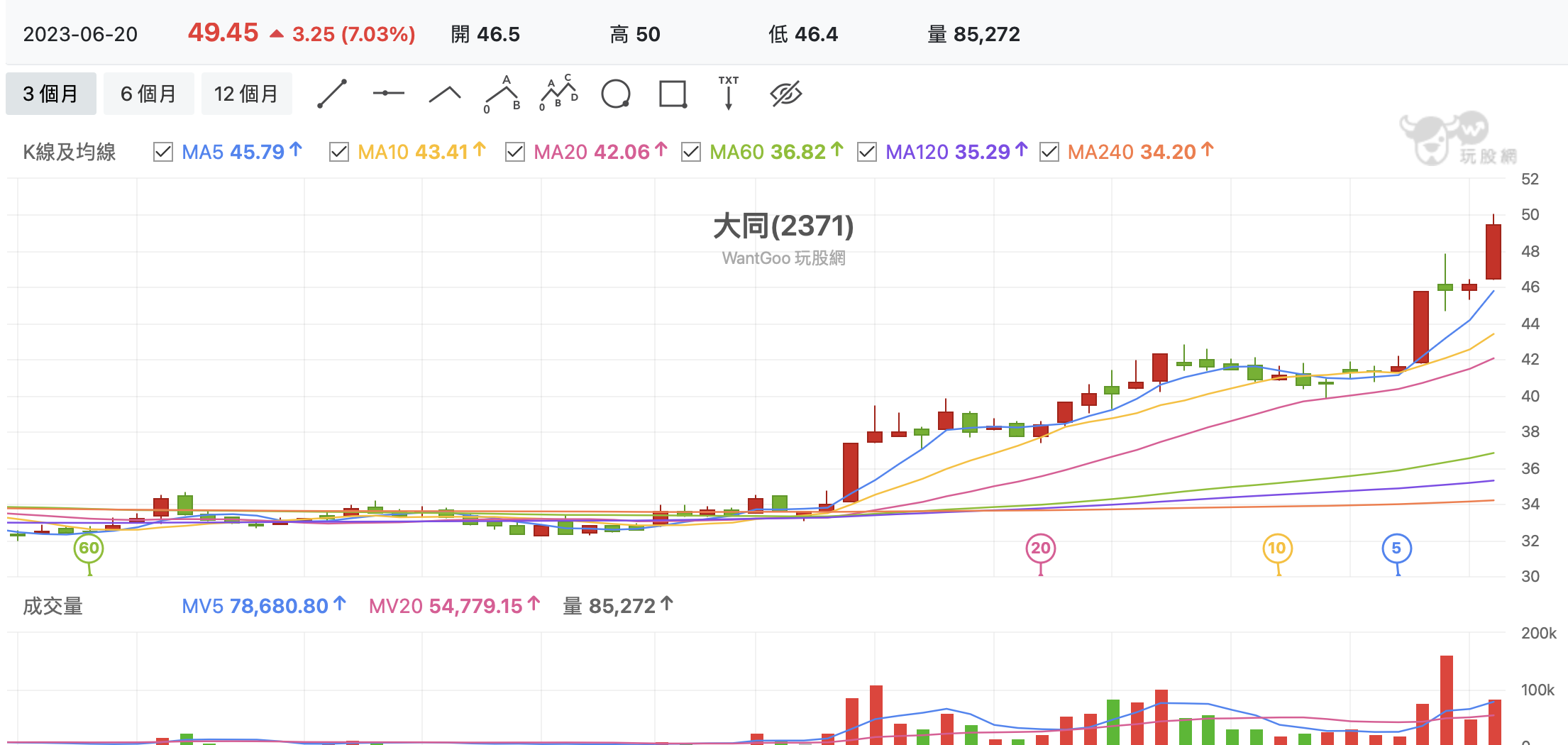The width and height of the screenshot is (1568, 745).
Task: Click the MA240 34.20 value label
Action: pos(1141,152)
